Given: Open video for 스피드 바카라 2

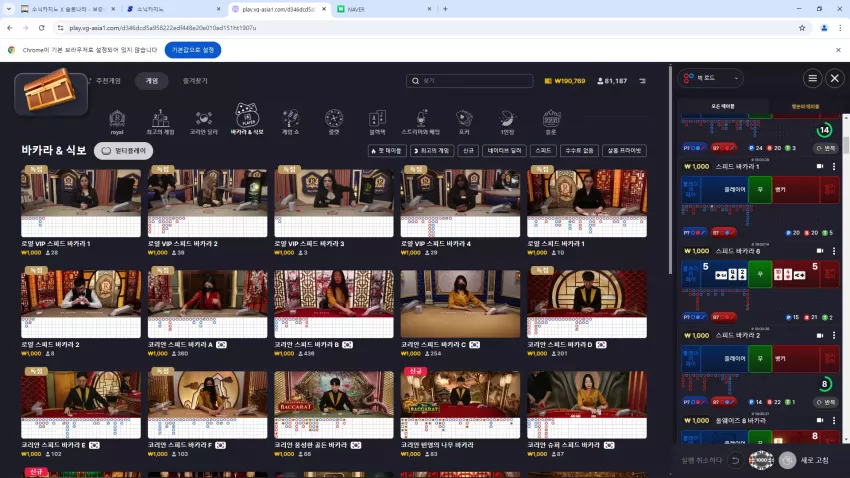Looking at the screenshot, I should pos(820,335).
